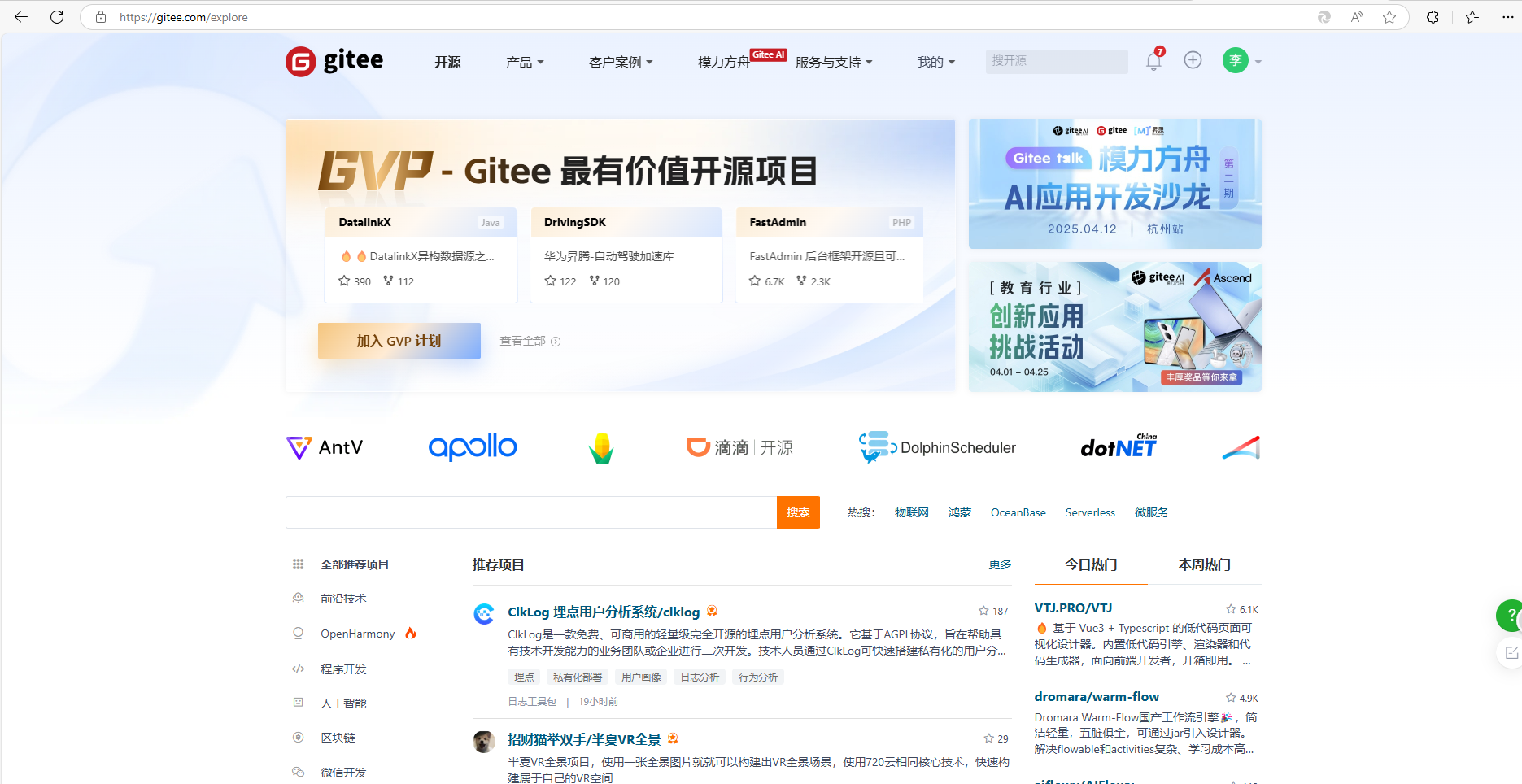This screenshot has height=784, width=1522.
Task: Open 招财猫举双手/半夏VR全景 project link
Action: tap(584, 739)
